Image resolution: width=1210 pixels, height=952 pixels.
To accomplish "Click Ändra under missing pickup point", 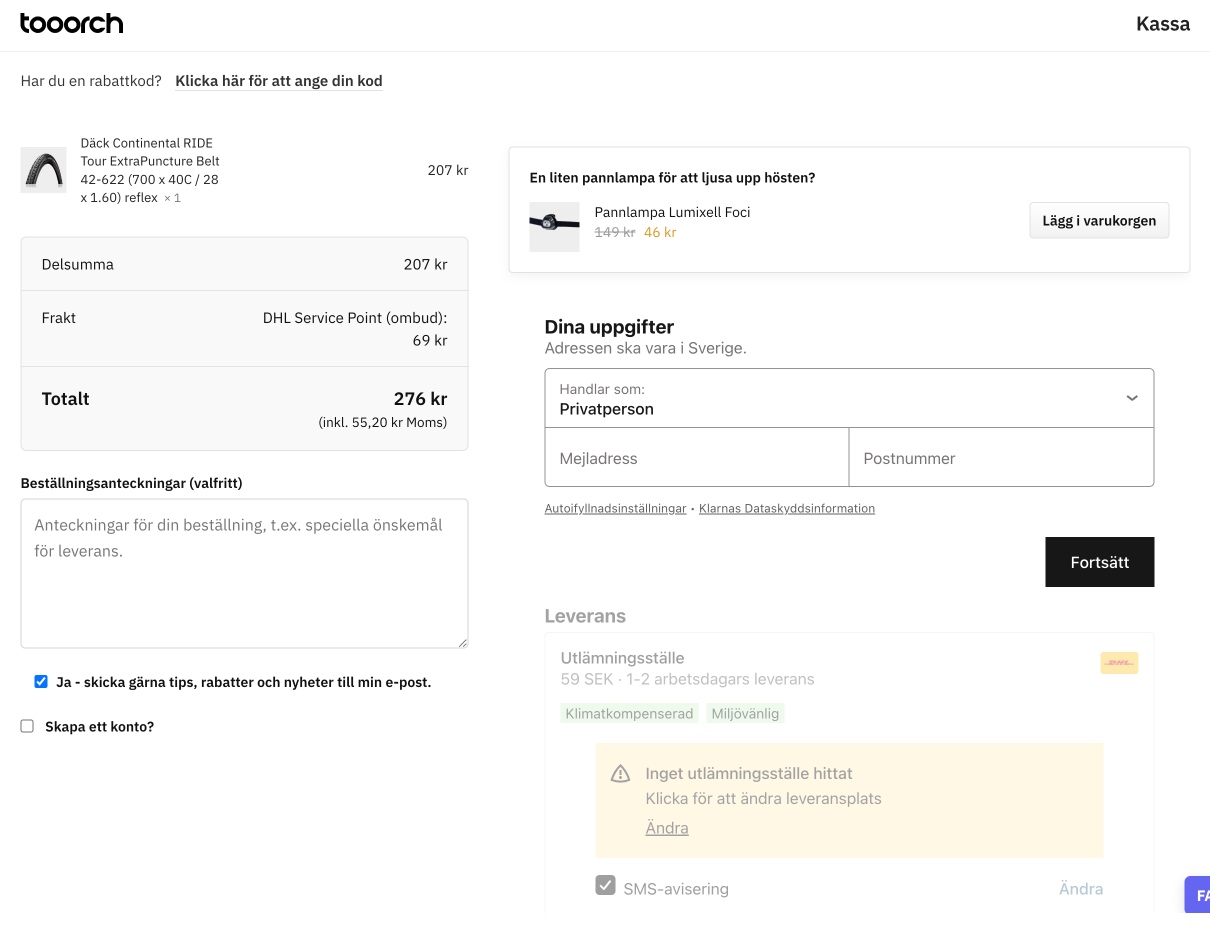I will pyautogui.click(x=666, y=828).
